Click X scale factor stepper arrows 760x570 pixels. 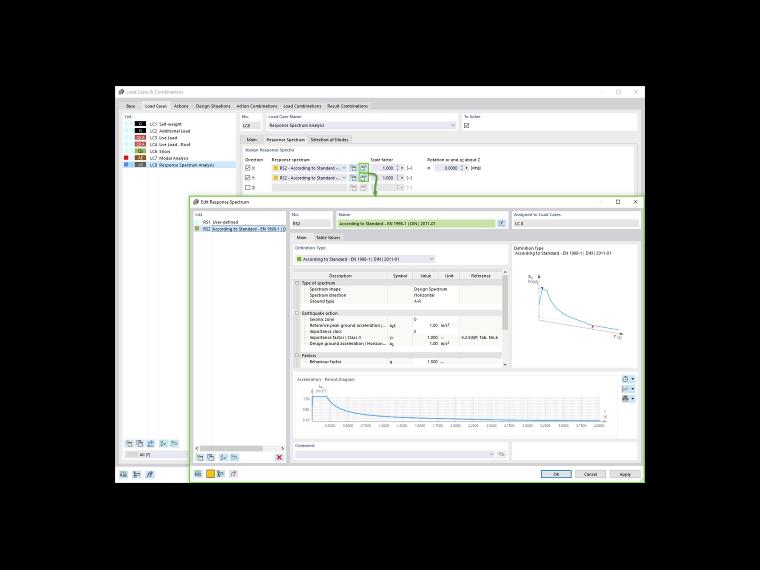[397, 168]
